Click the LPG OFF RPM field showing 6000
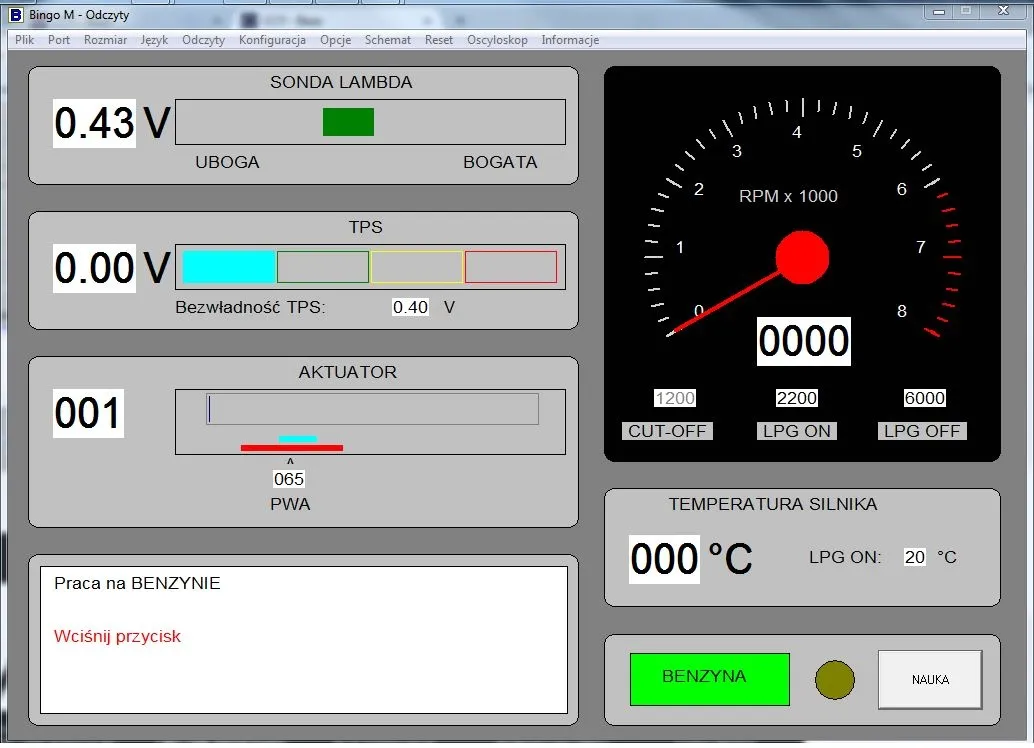The height and width of the screenshot is (748, 1034). (x=923, y=398)
